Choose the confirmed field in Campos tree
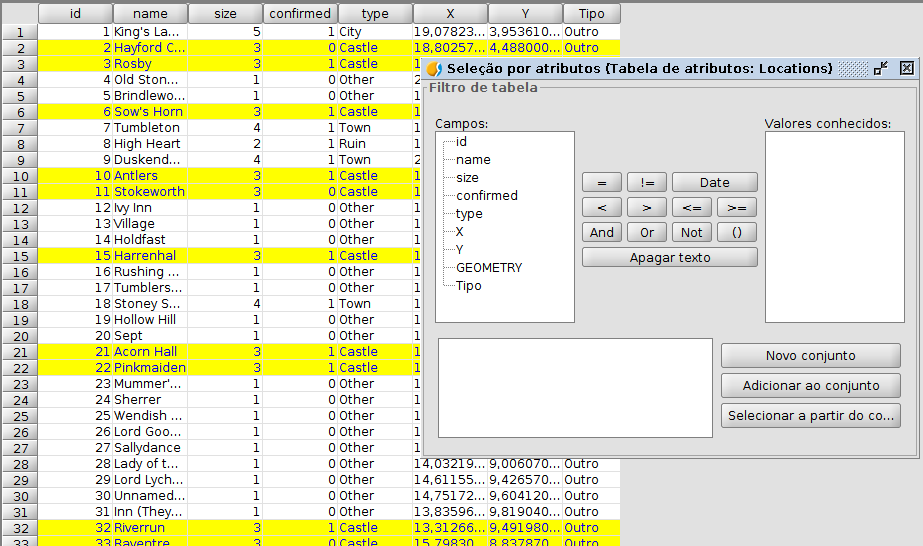Image resolution: width=923 pixels, height=546 pixels. pyautogui.click(x=486, y=196)
